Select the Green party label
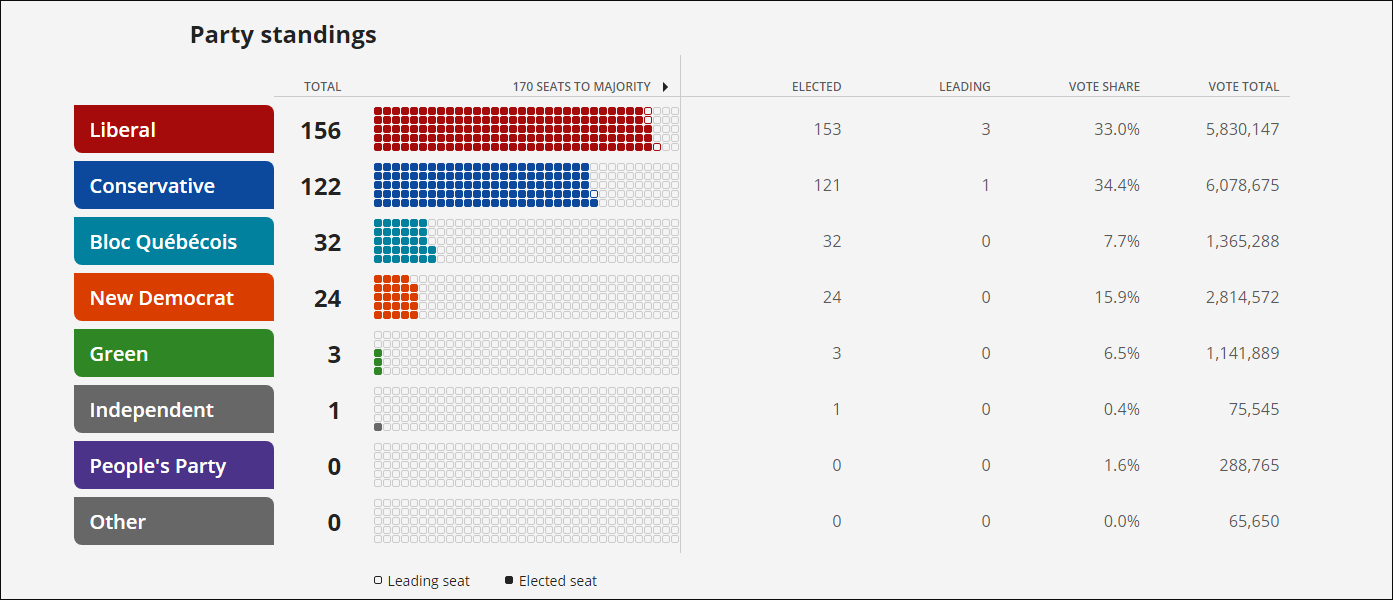 pyautogui.click(x=174, y=353)
